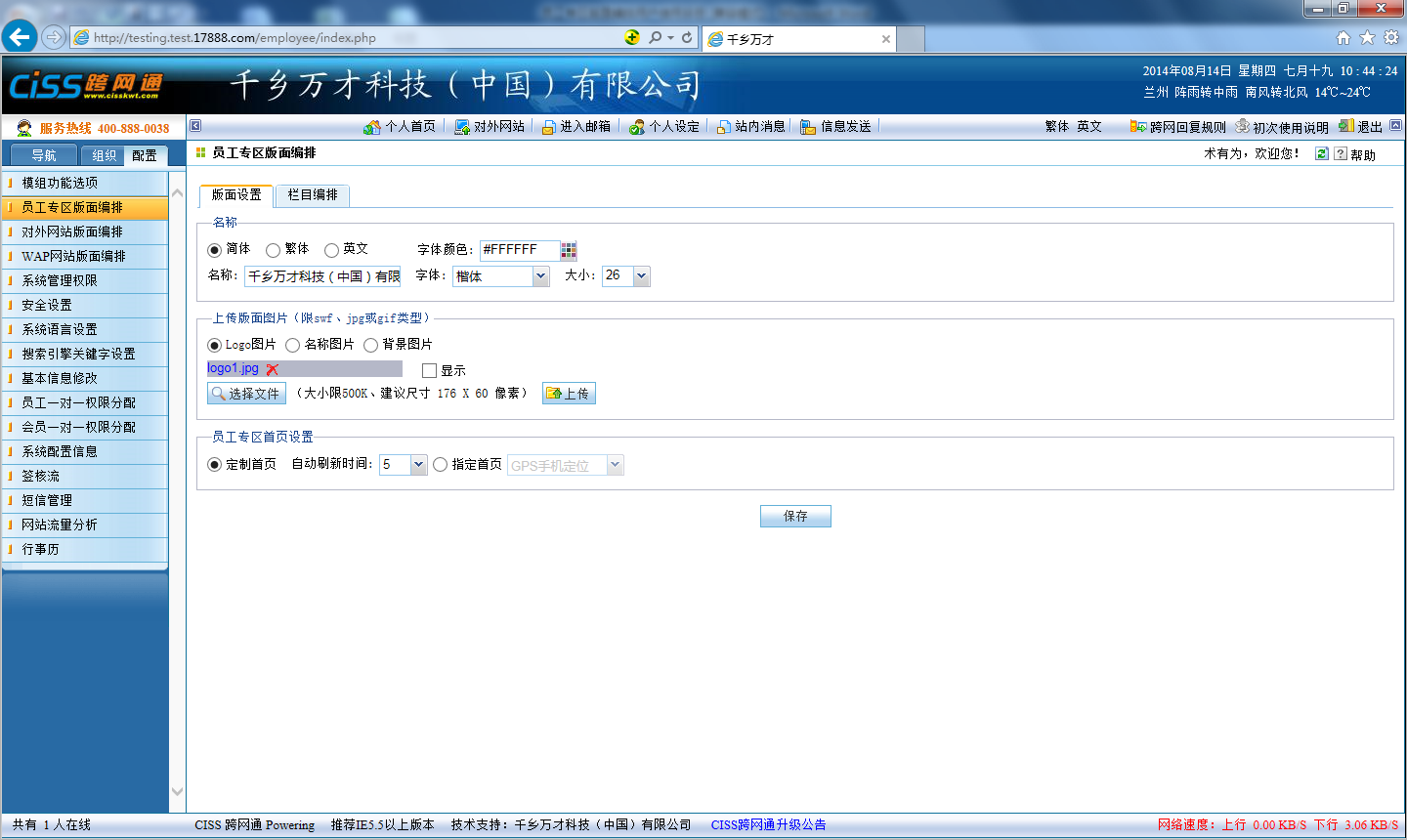Screen dimensions: 1407x840
Task: Expand the 自动刷新时间 dropdown
Action: 418,465
